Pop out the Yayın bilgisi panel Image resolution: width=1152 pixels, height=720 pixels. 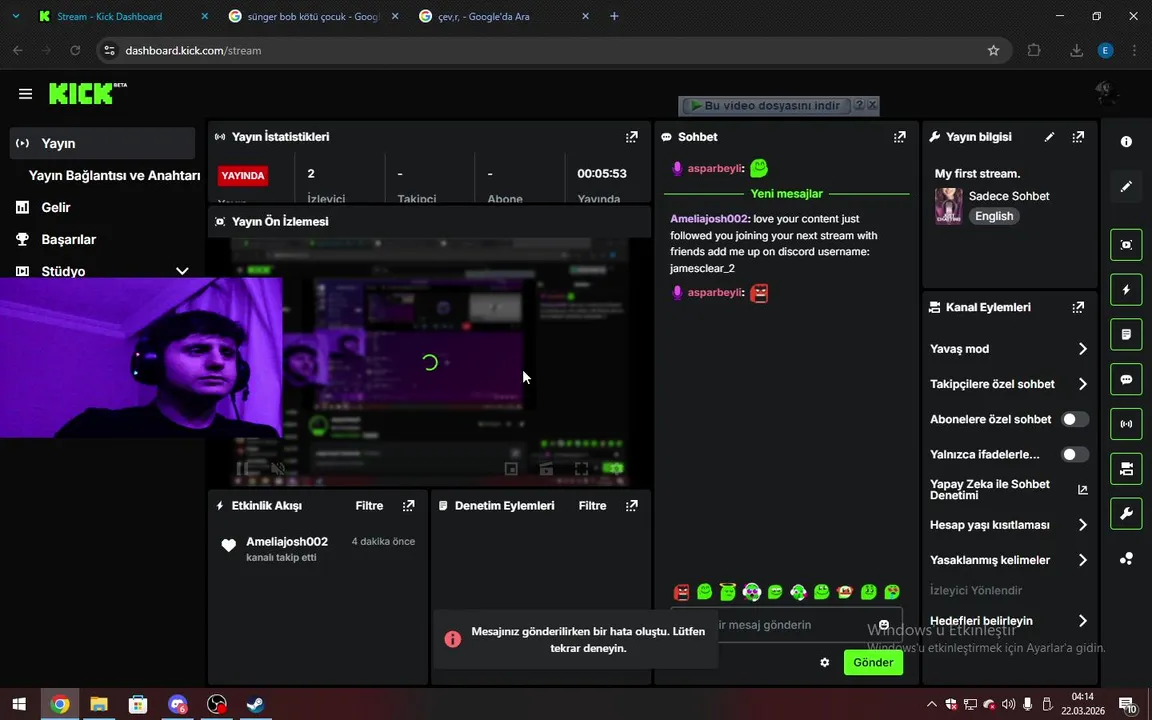point(1078,137)
